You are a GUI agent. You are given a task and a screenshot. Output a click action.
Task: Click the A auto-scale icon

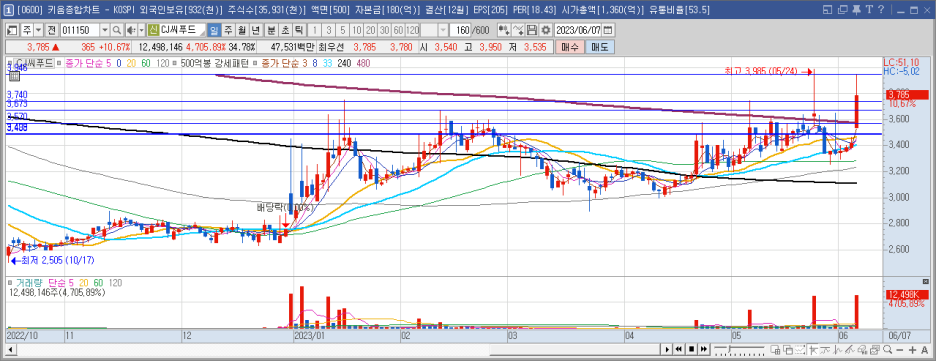(x=925, y=350)
